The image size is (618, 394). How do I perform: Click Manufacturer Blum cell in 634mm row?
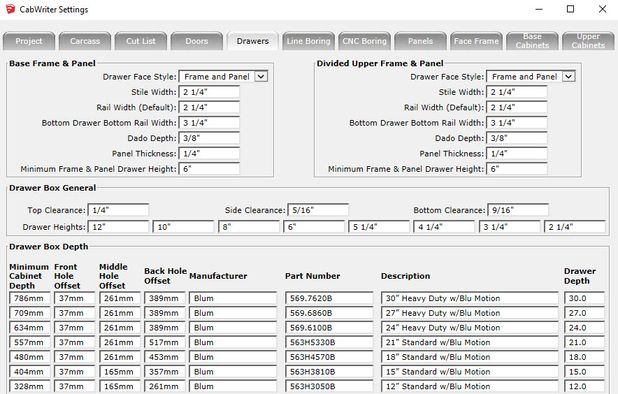(233, 328)
